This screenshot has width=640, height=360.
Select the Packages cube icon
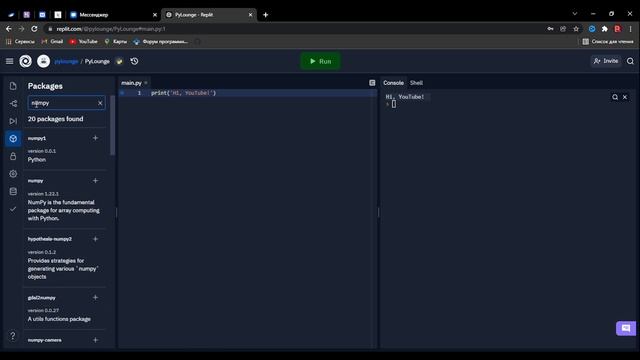tap(13, 138)
